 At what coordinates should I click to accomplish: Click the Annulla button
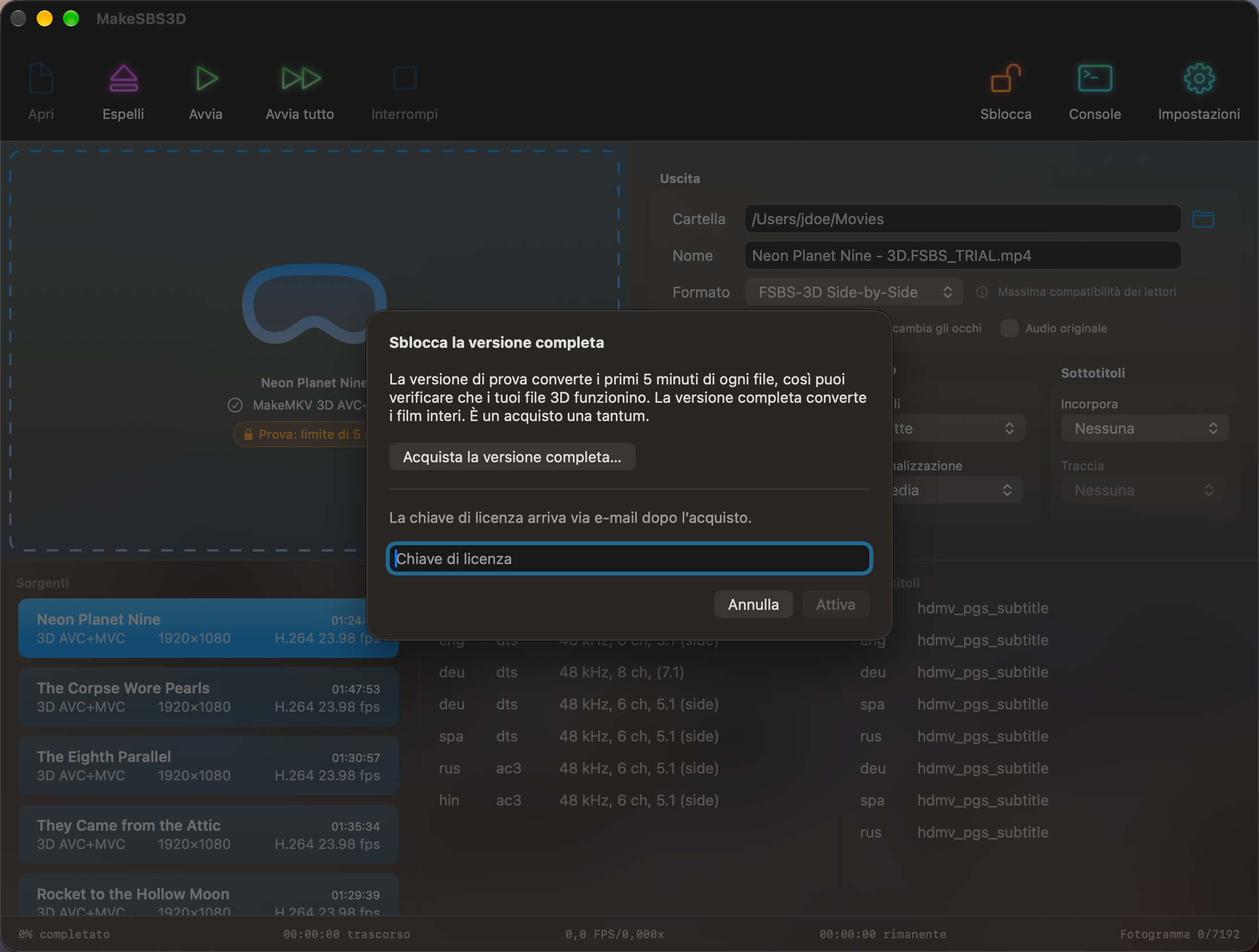click(753, 605)
